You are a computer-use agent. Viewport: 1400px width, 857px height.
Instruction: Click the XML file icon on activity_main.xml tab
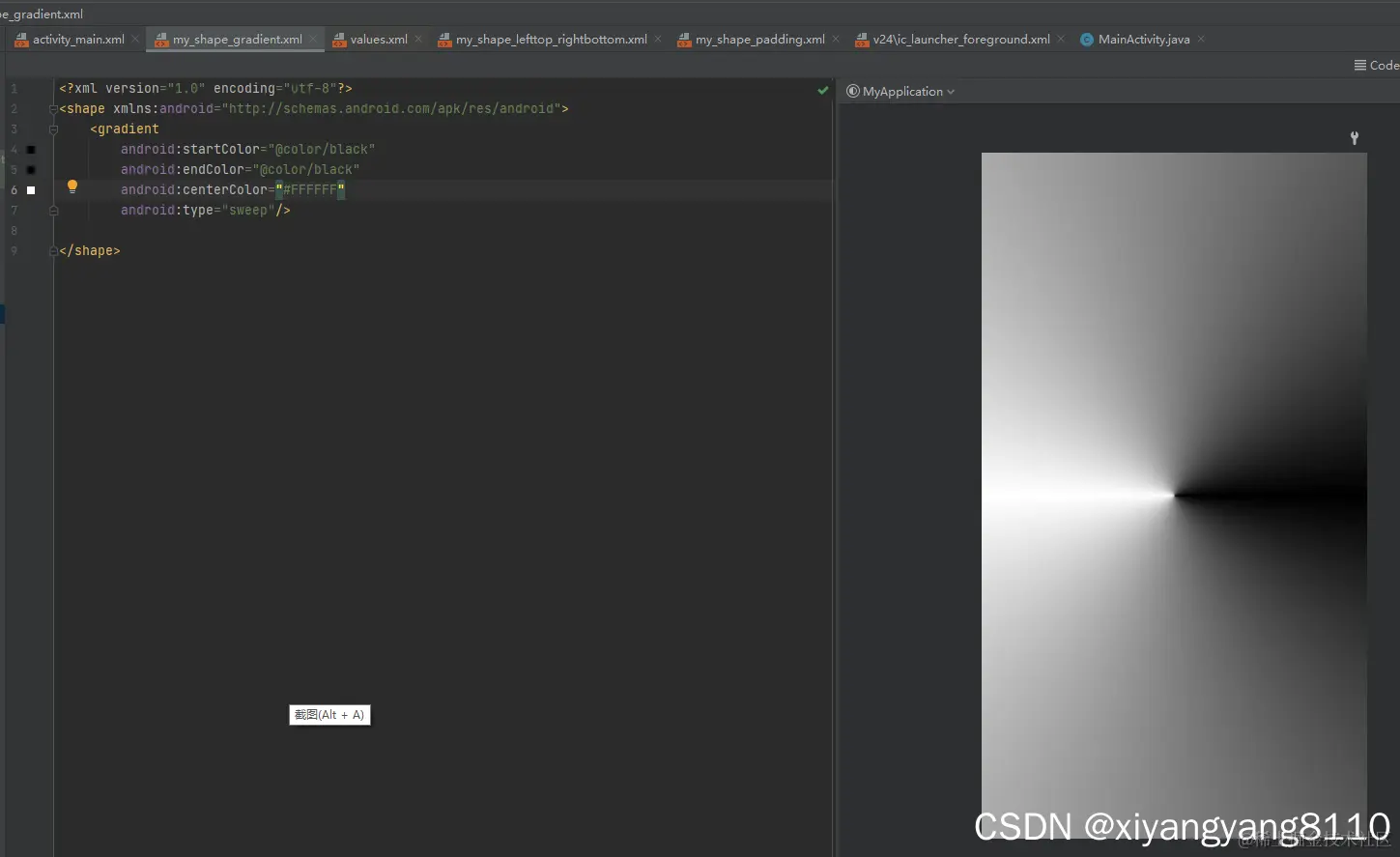pos(21,40)
